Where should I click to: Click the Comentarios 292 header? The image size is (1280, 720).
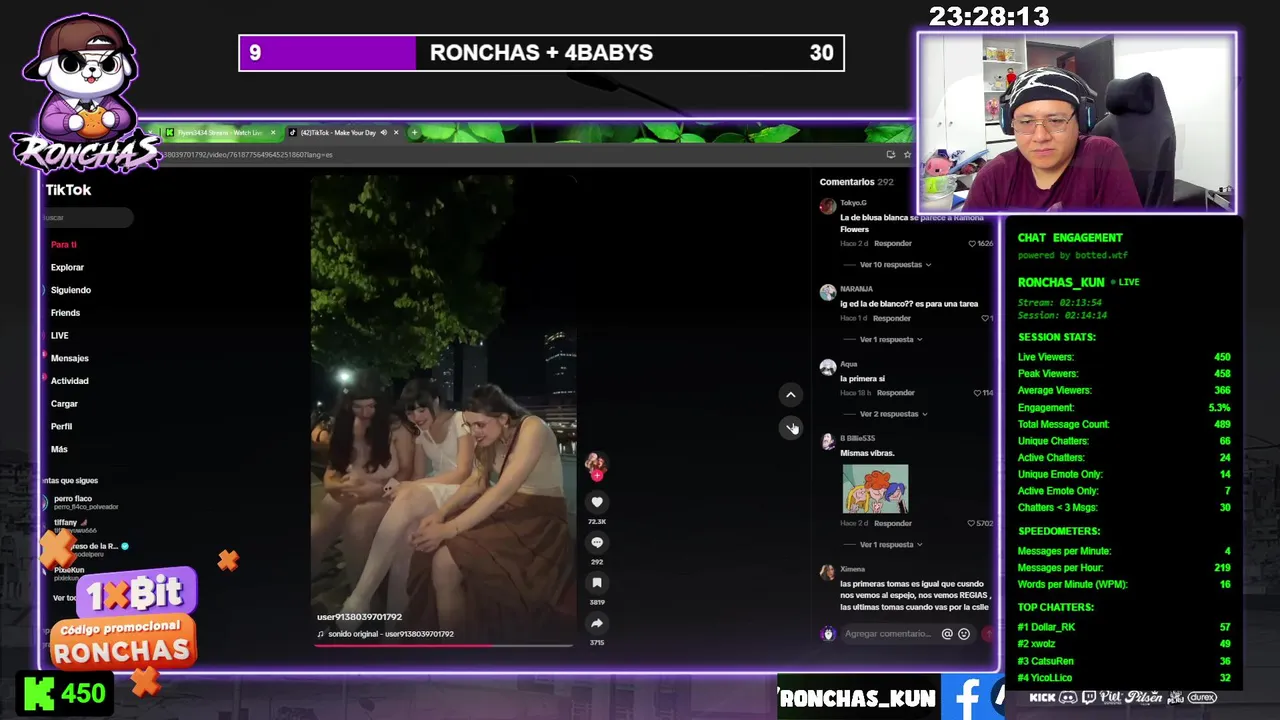pos(856,182)
